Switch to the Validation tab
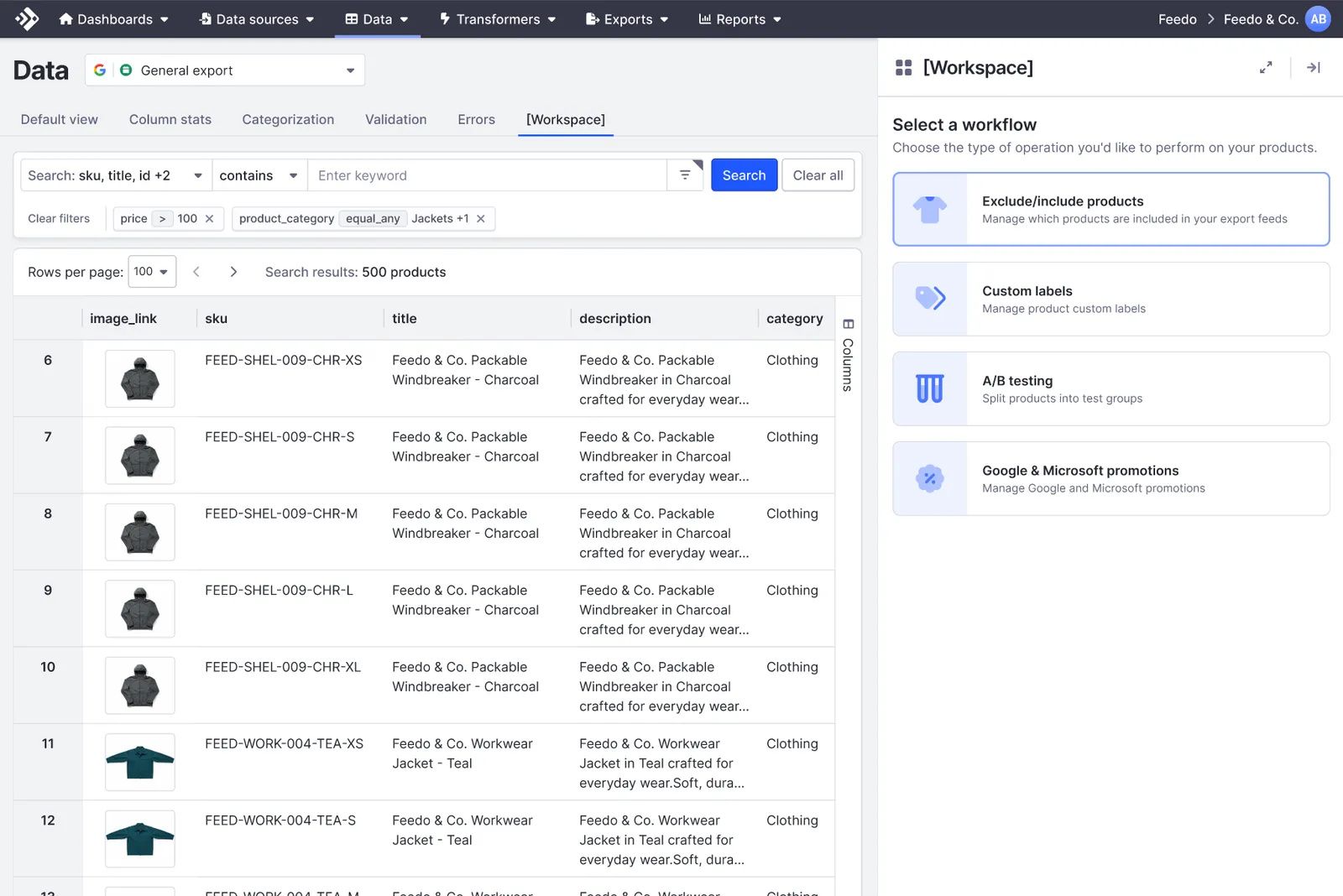 pos(395,119)
